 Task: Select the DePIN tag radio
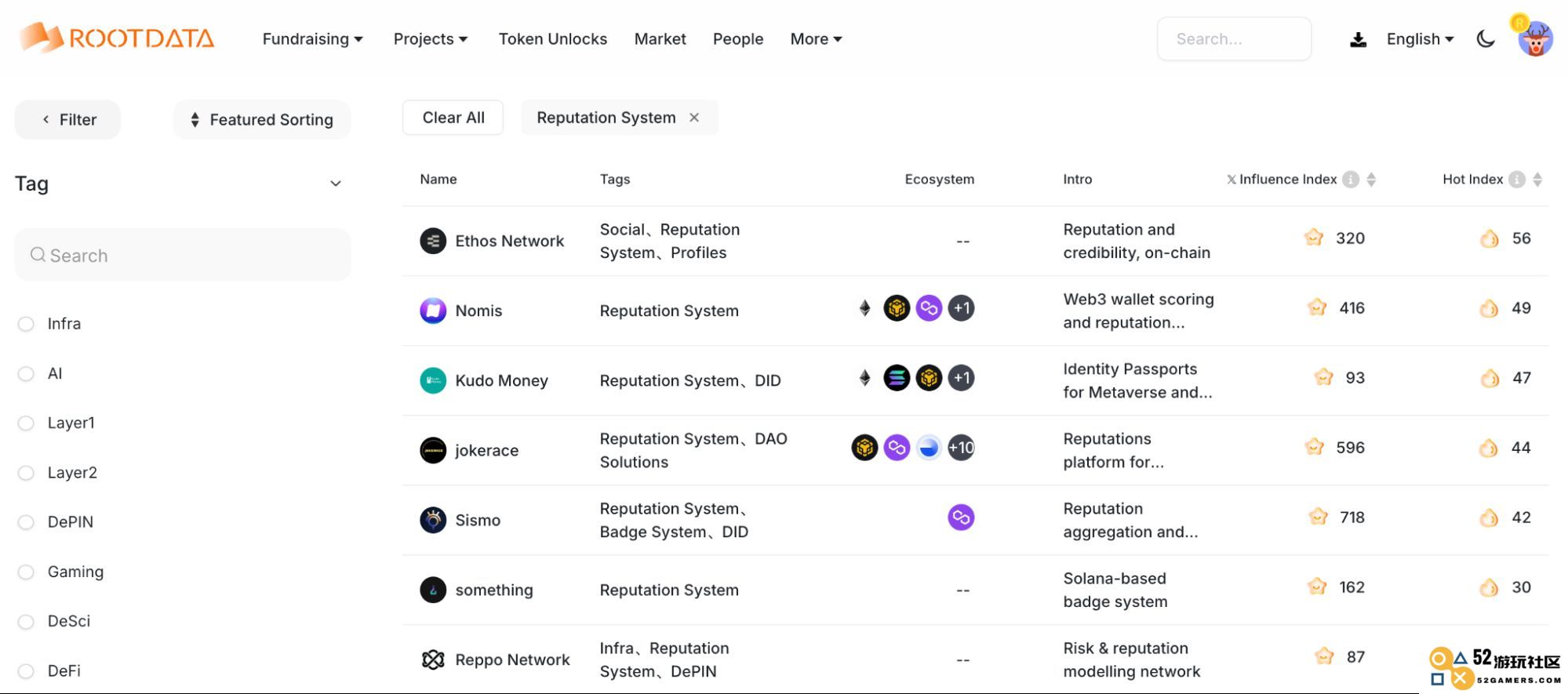click(26, 522)
